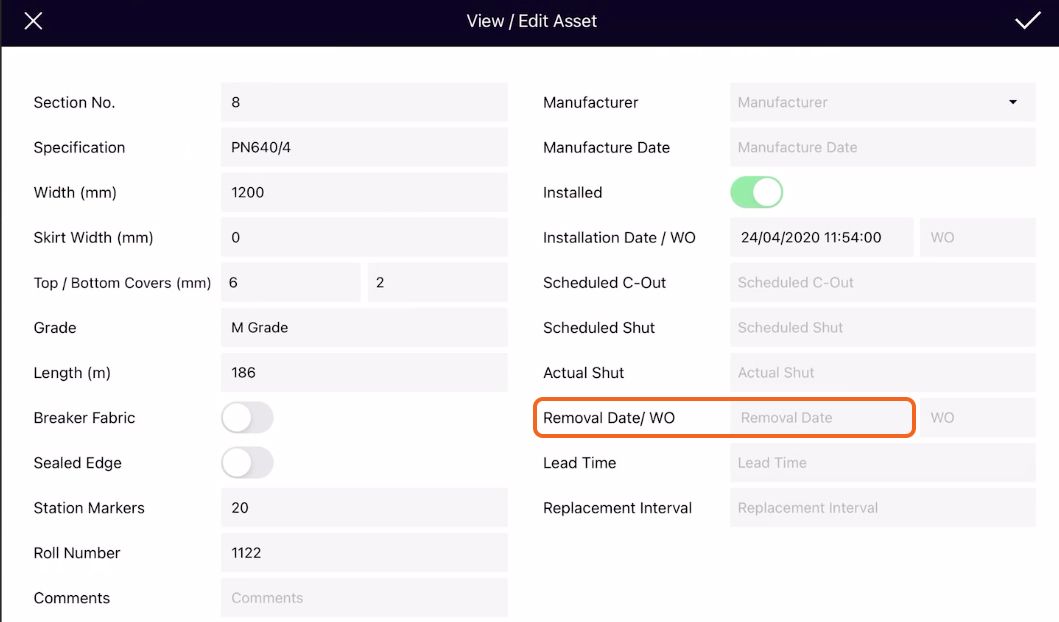Focus the Replacement Interval field
This screenshot has width=1059, height=622.
883,507
